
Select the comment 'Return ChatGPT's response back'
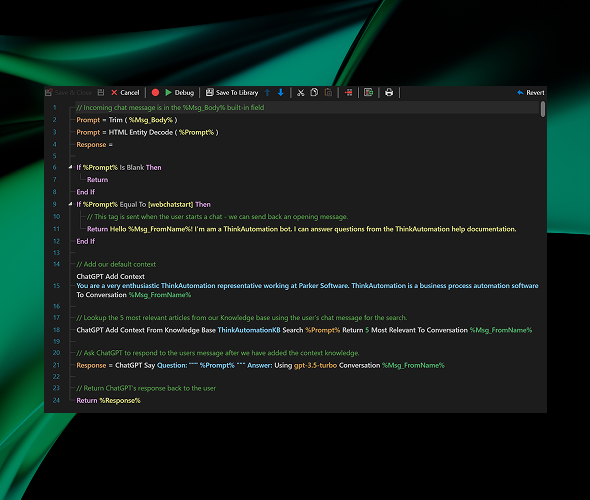[x=146, y=388]
